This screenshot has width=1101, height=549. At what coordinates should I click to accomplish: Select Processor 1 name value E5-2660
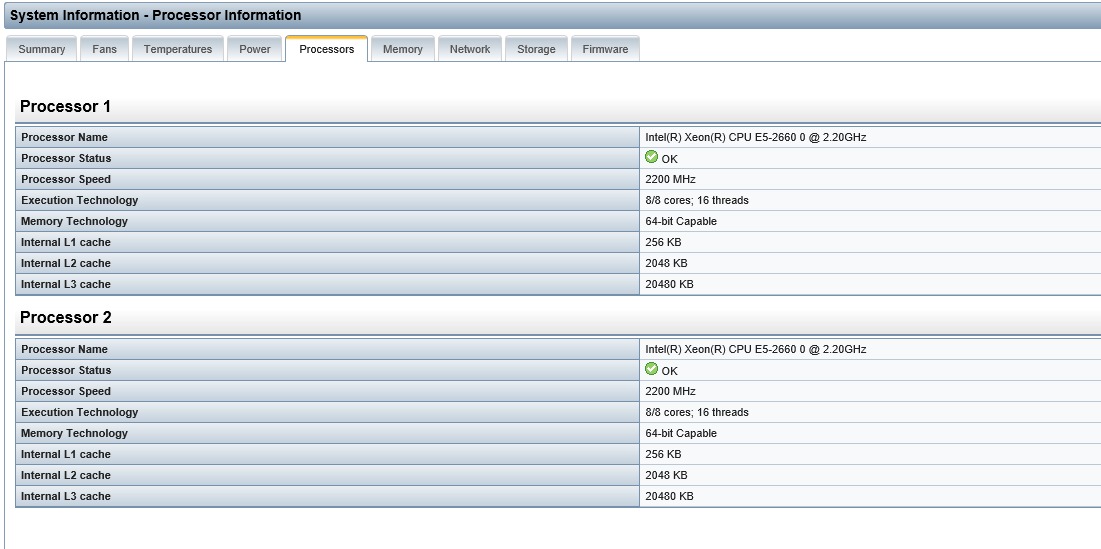[755, 137]
